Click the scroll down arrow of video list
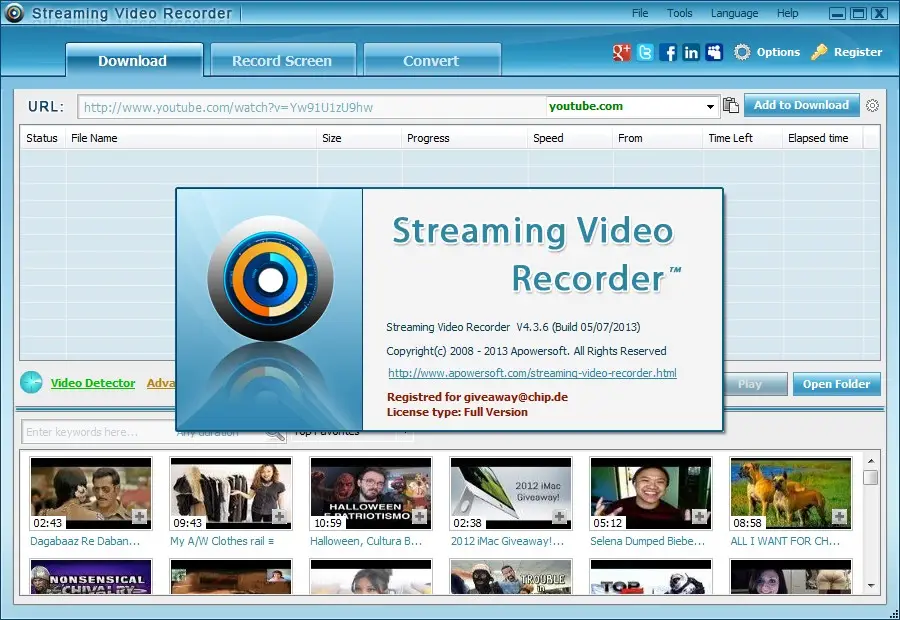 (871, 586)
